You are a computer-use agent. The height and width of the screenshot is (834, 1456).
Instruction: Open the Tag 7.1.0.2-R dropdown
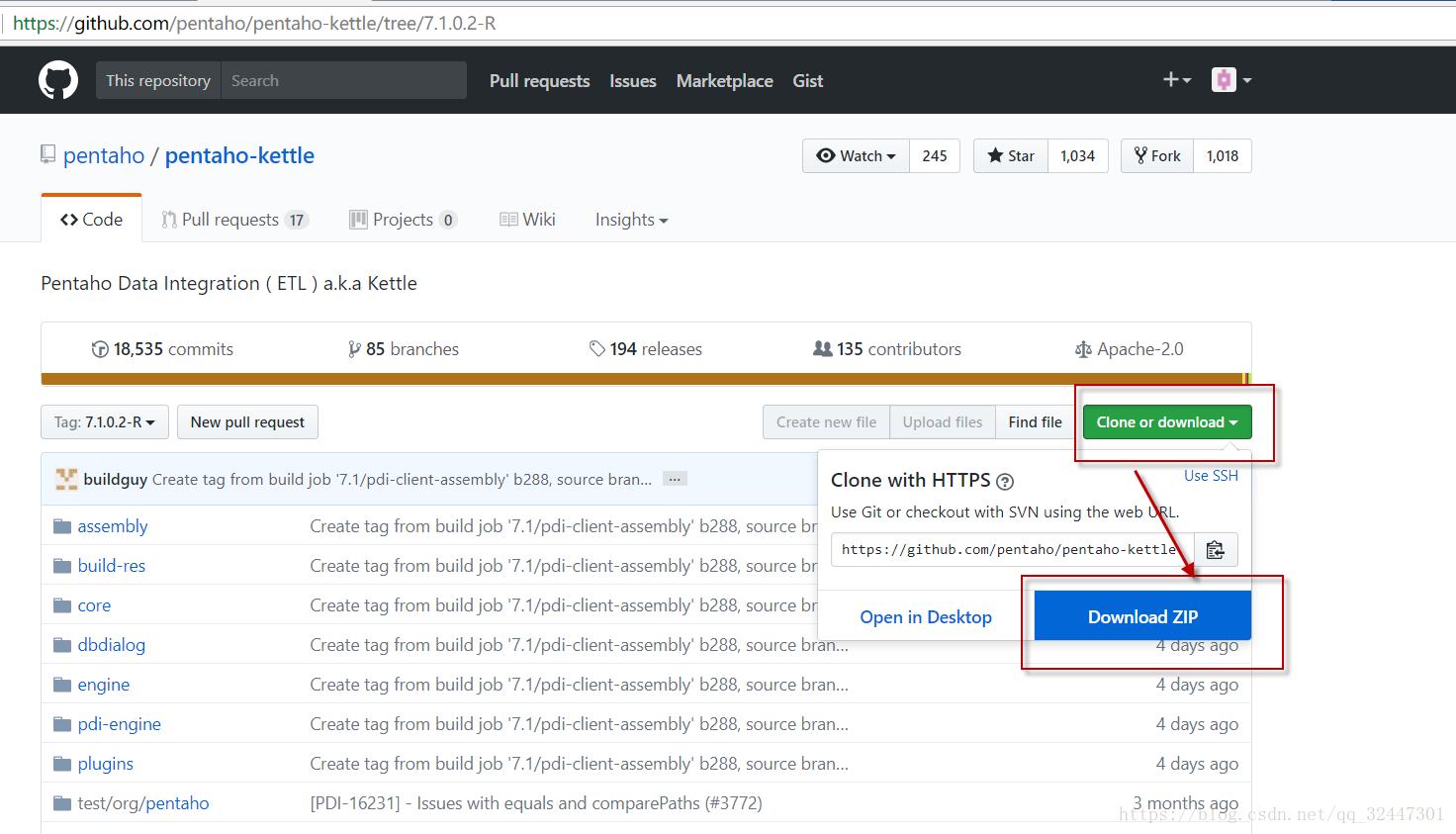point(105,422)
